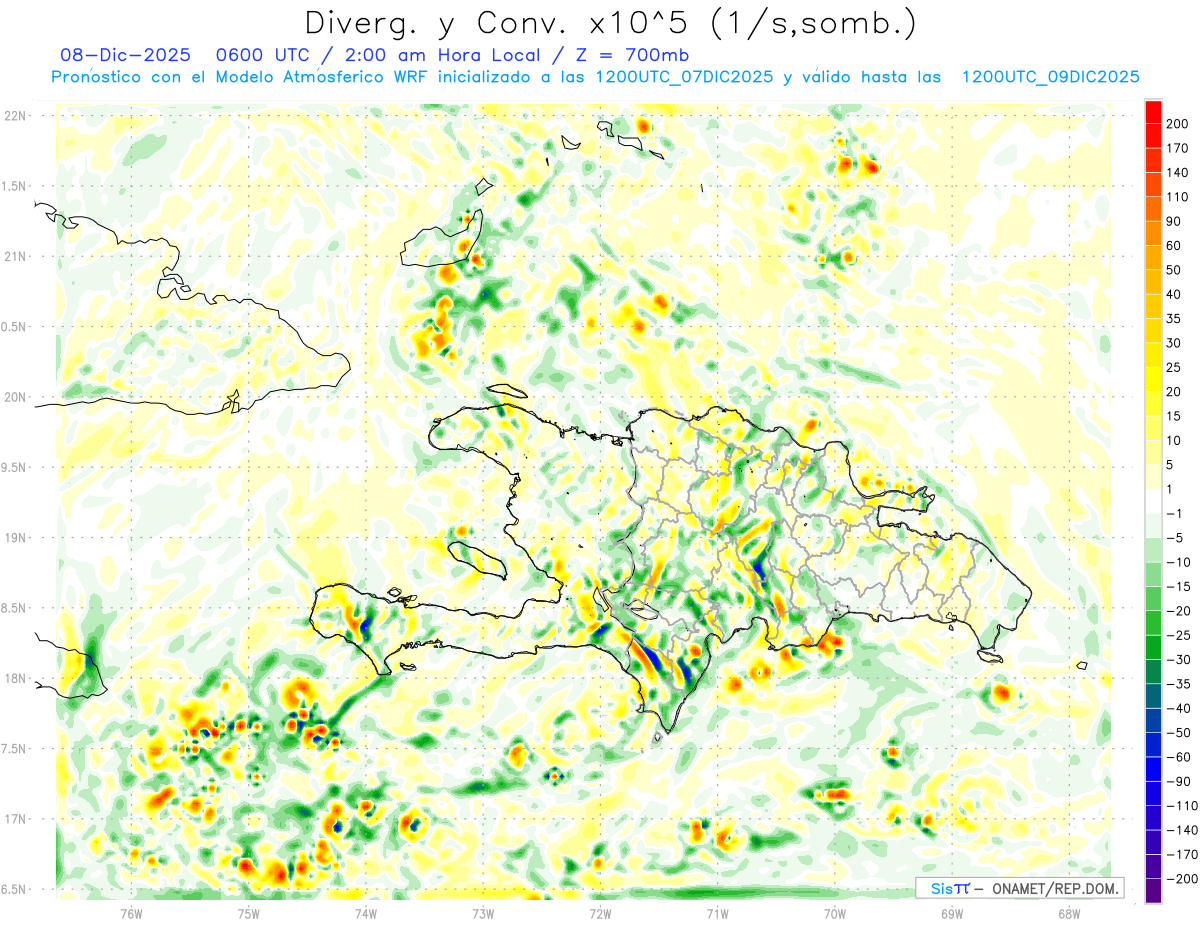This screenshot has height=927, width=1200.
Task: Click the top red segment of the color scale
Action: [1154, 112]
